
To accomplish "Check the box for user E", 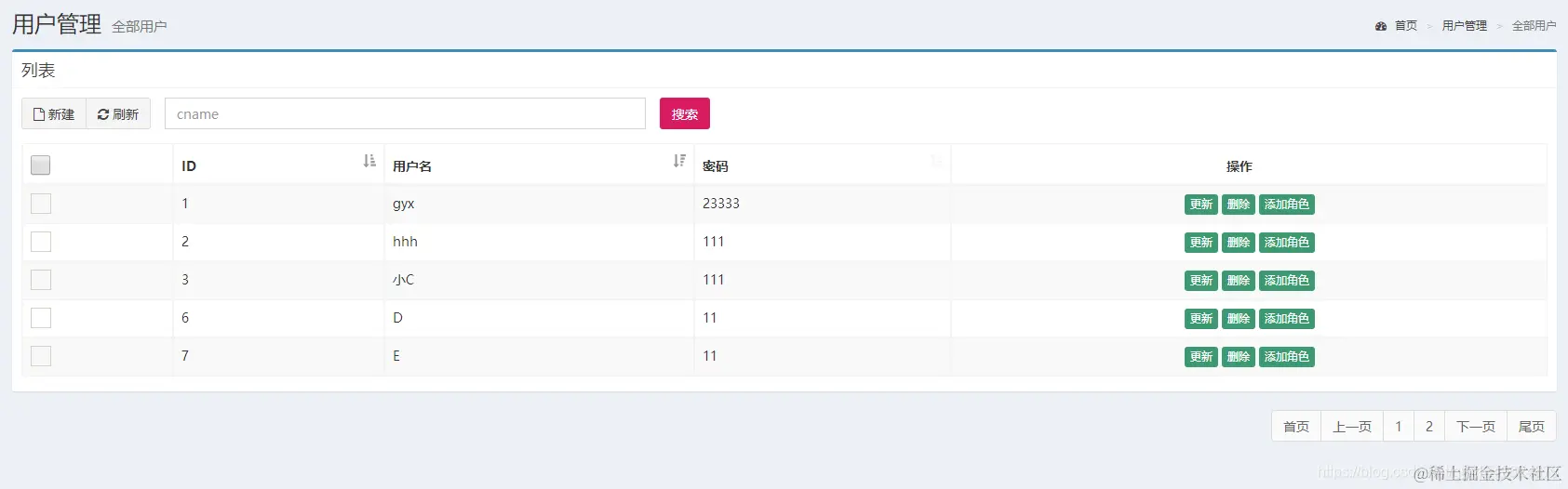I will point(41,356).
